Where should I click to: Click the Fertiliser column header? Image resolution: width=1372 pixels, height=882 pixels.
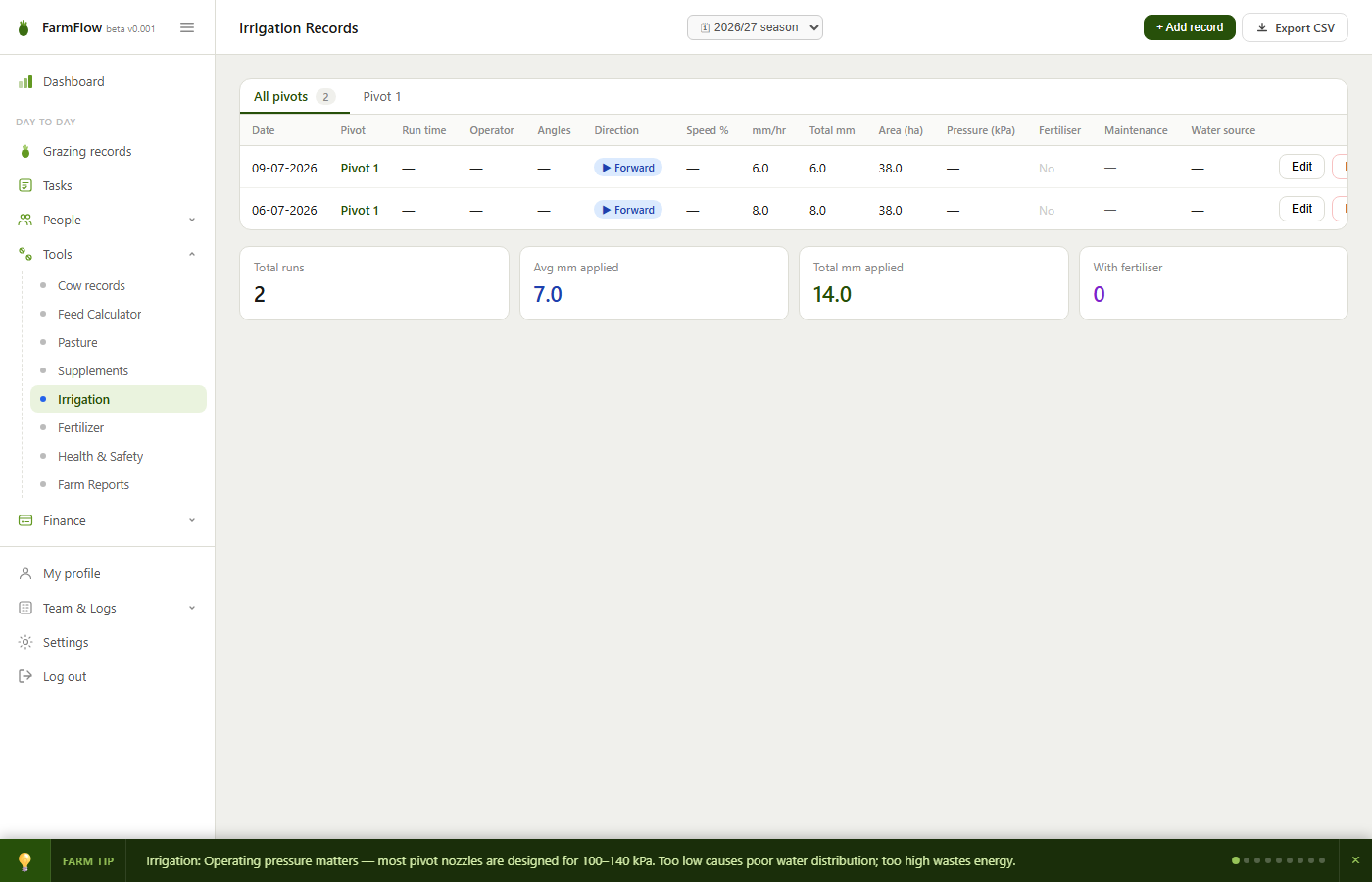1060,130
